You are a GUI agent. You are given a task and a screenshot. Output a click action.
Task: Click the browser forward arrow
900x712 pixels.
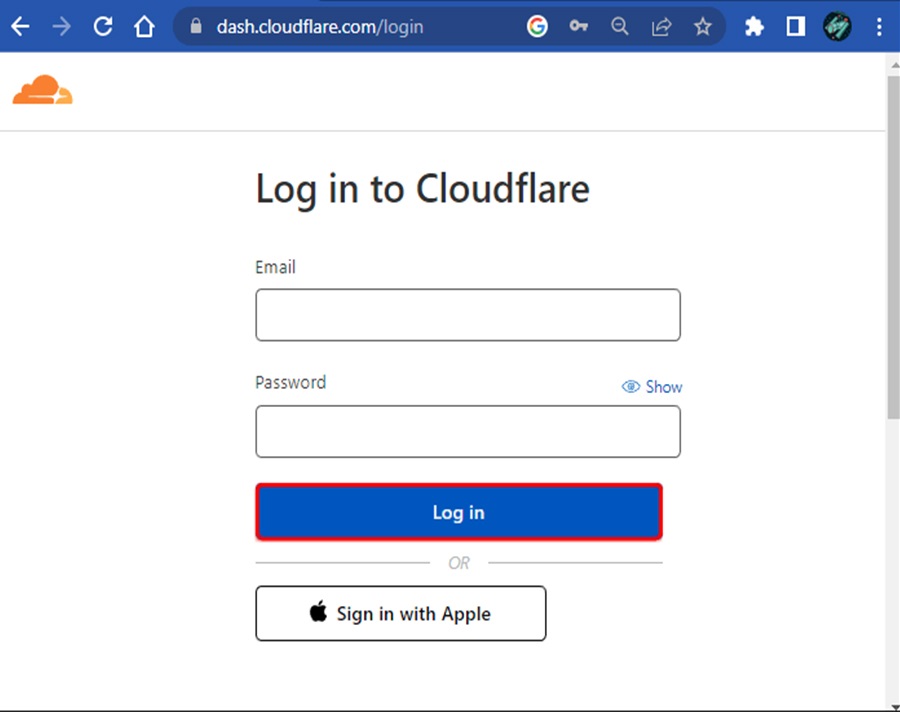[x=61, y=27]
